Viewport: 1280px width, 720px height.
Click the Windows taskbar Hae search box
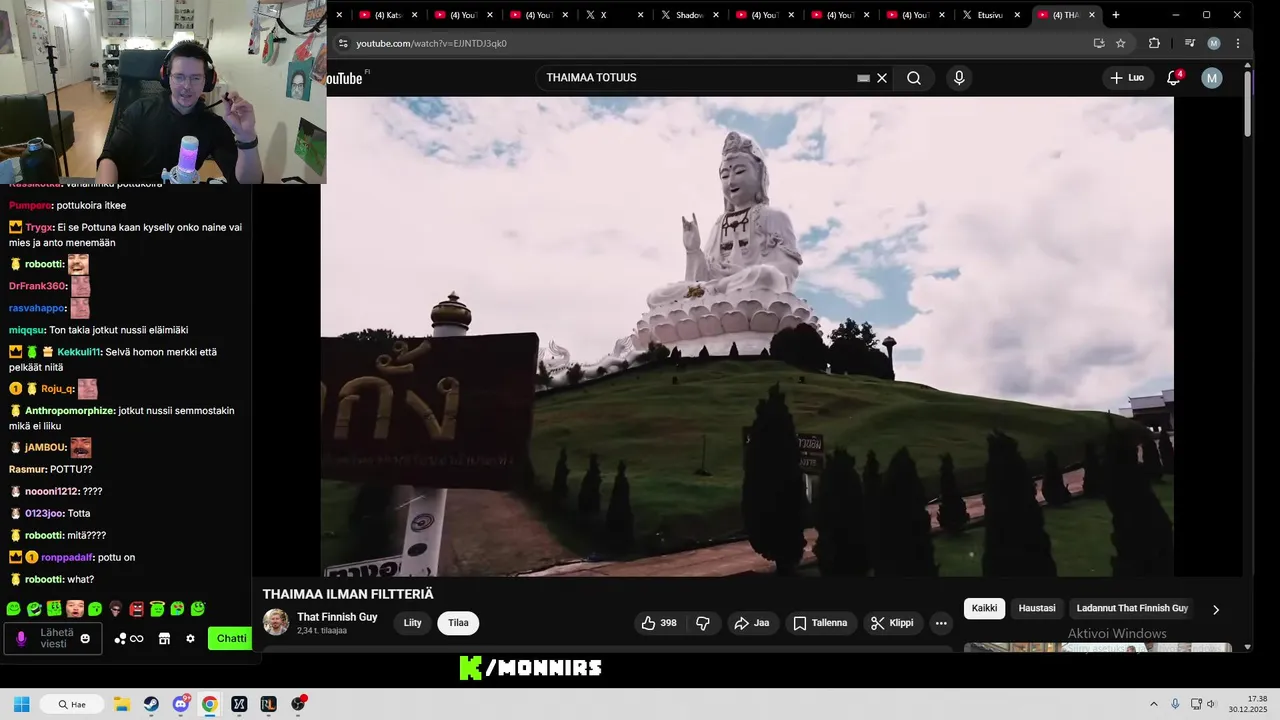(x=72, y=704)
